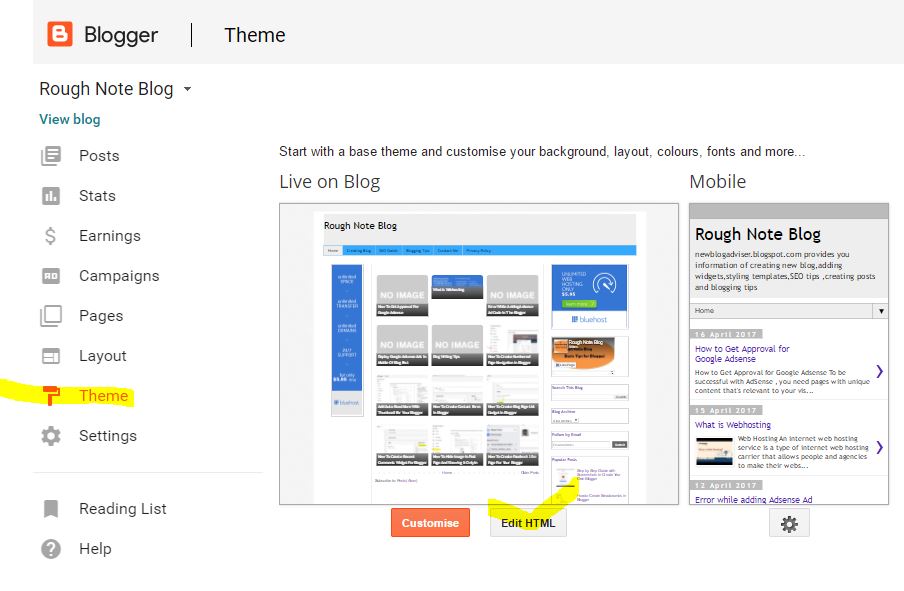Open How to Get Approval post link
The width and height of the screenshot is (904, 591).
click(x=742, y=353)
